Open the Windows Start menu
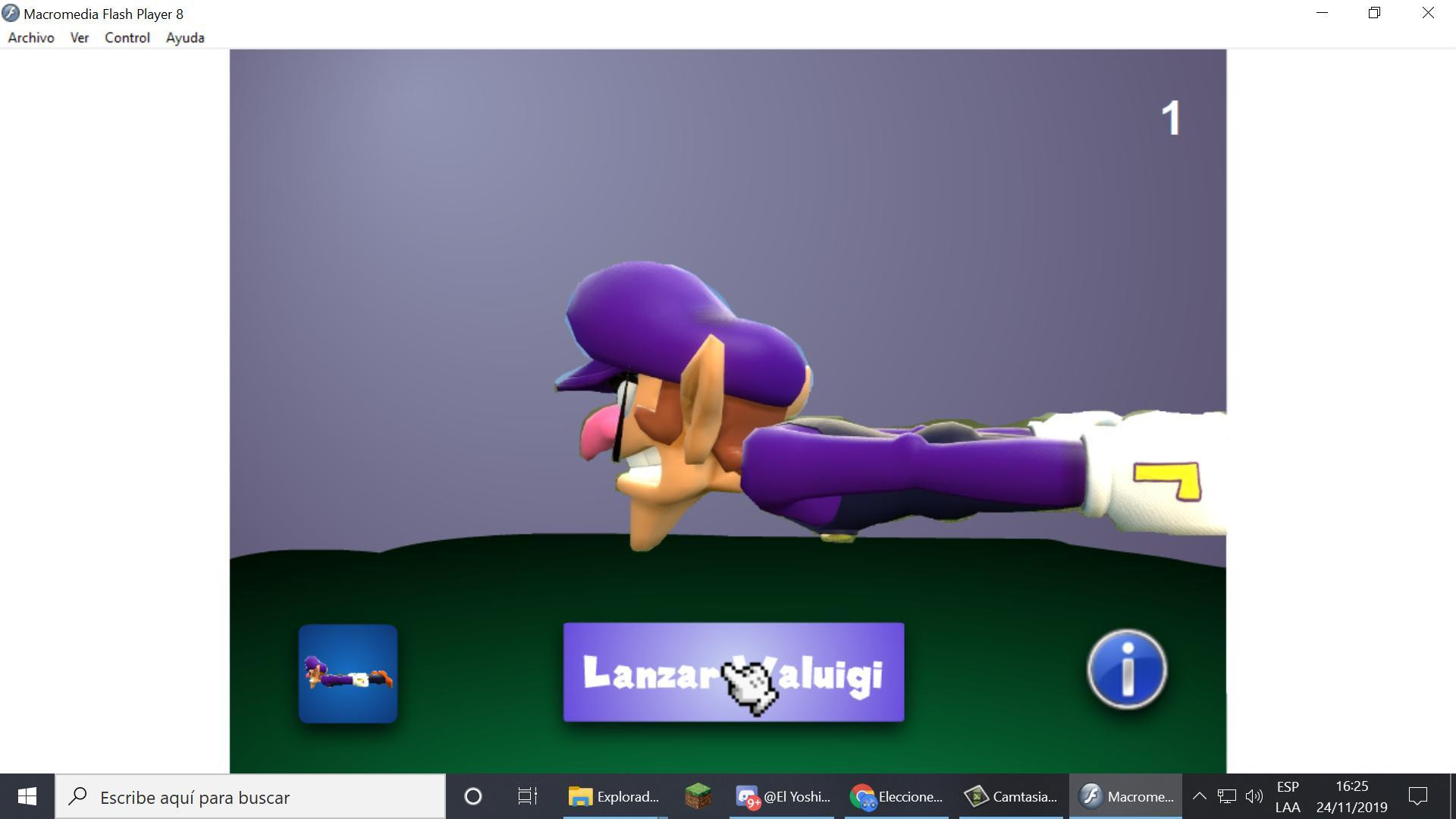The image size is (1456, 819). [x=27, y=796]
